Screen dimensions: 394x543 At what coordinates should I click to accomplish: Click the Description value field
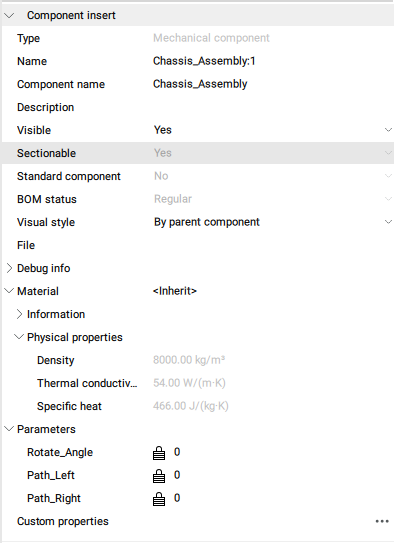coord(272,107)
